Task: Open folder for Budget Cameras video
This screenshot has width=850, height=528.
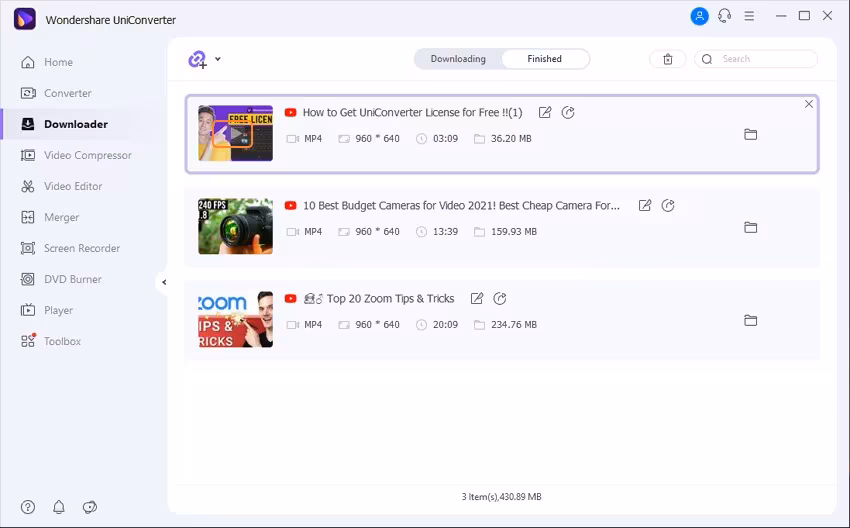Action: click(750, 228)
